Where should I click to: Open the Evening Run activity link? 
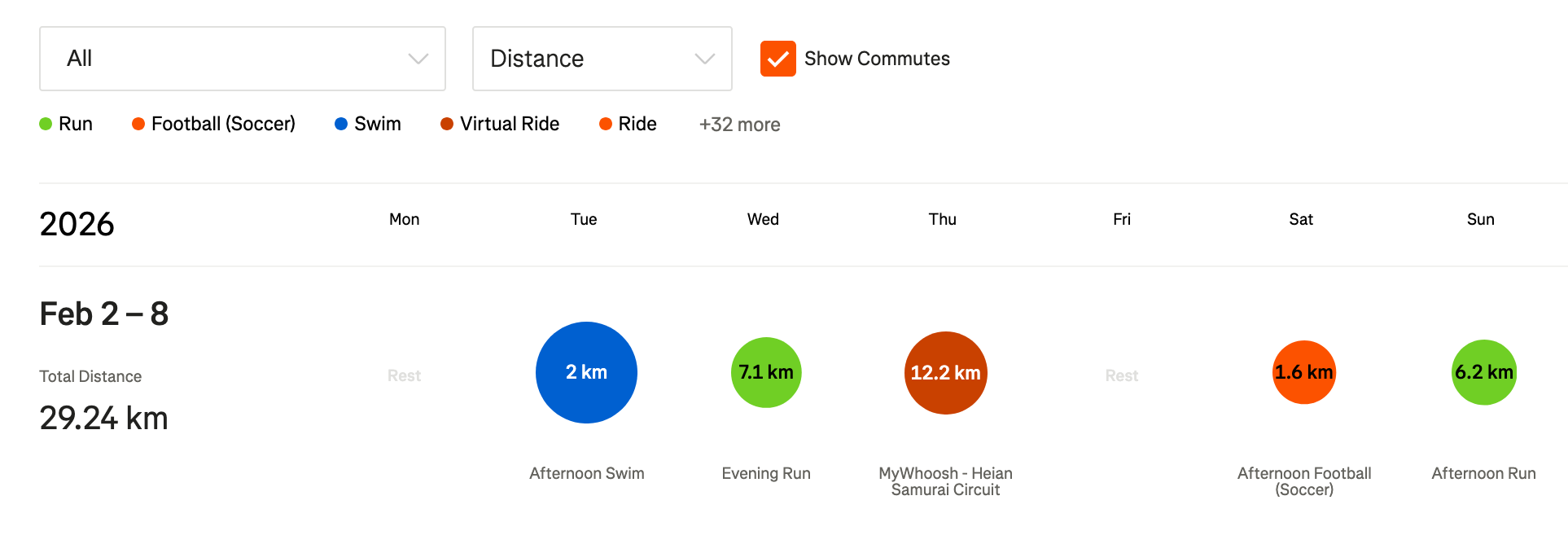click(x=766, y=473)
